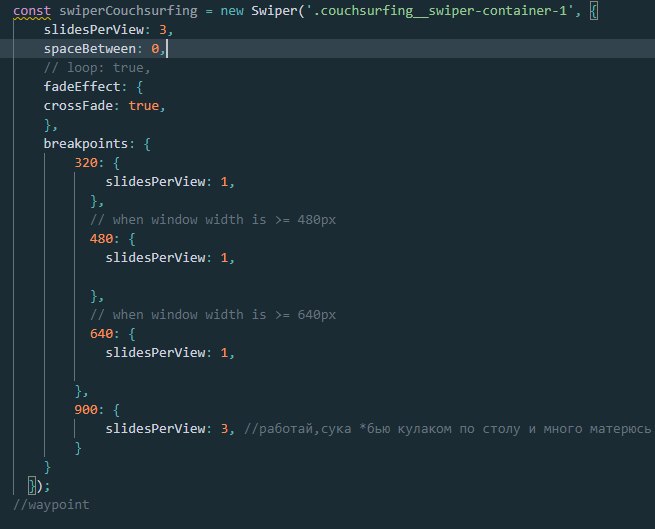Click the 'const' keyword on line one
Screen dimensions: 655x529
click(x=32, y=11)
